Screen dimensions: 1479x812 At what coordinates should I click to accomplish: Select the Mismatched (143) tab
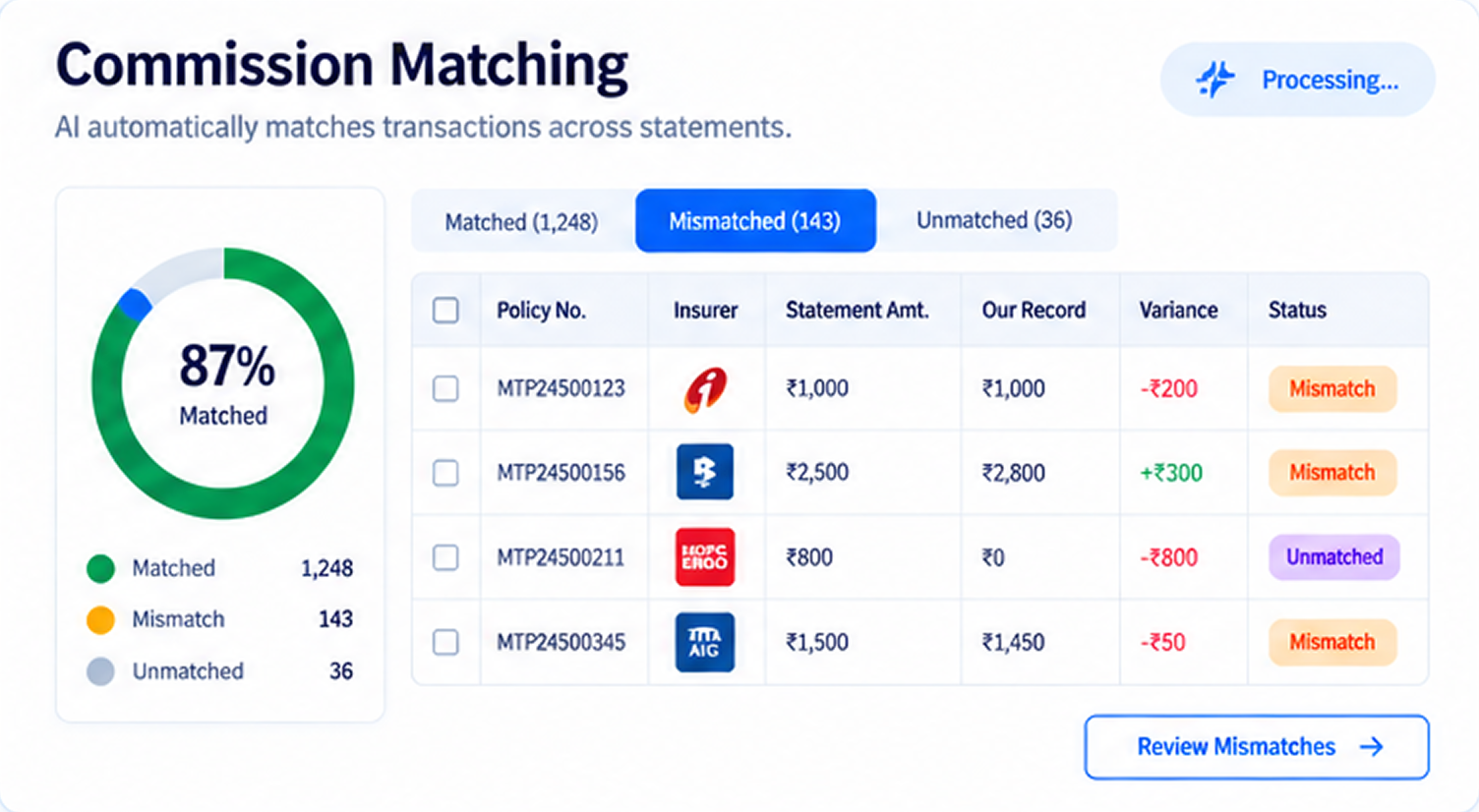point(755,221)
